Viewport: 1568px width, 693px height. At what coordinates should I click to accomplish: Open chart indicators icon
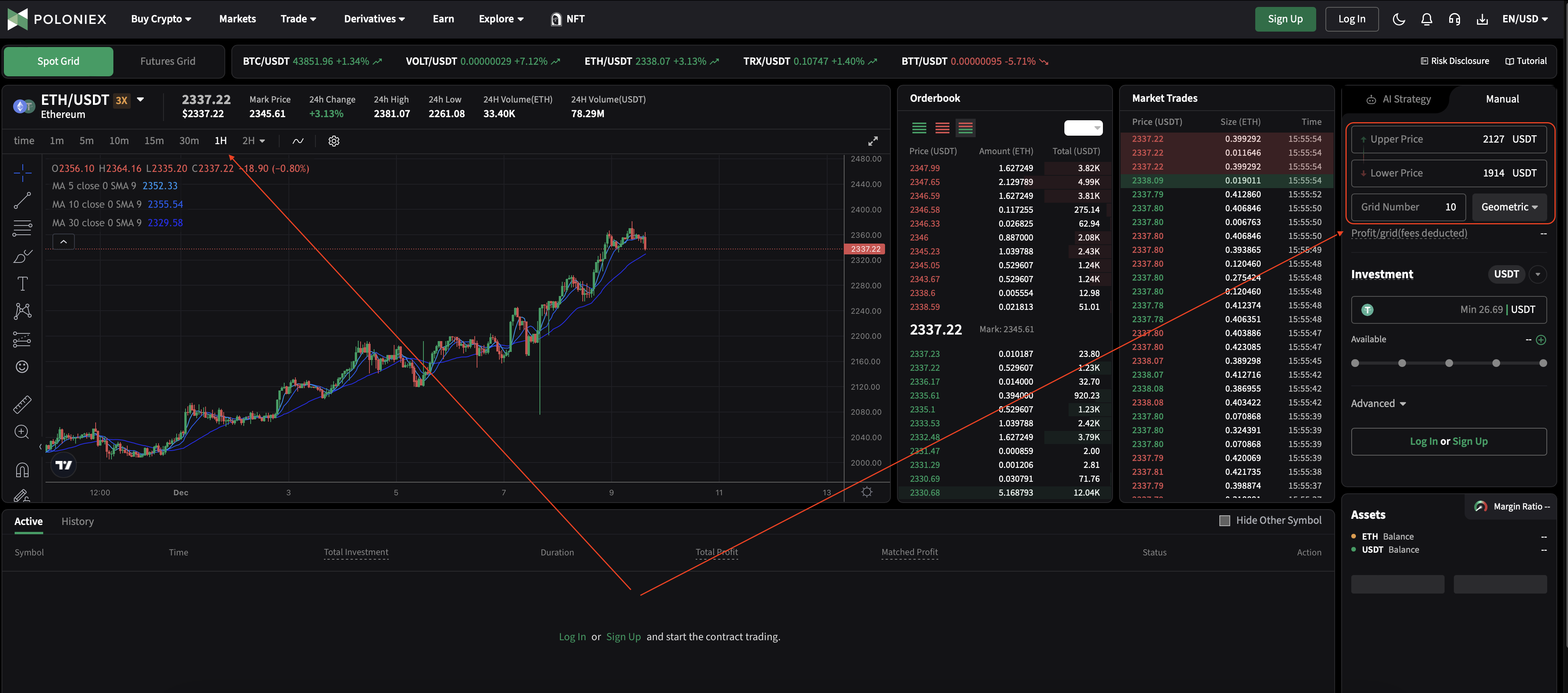tap(298, 141)
